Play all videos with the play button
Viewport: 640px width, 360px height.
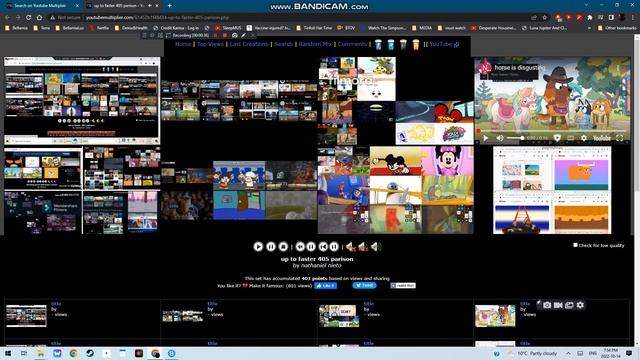[x=258, y=247]
